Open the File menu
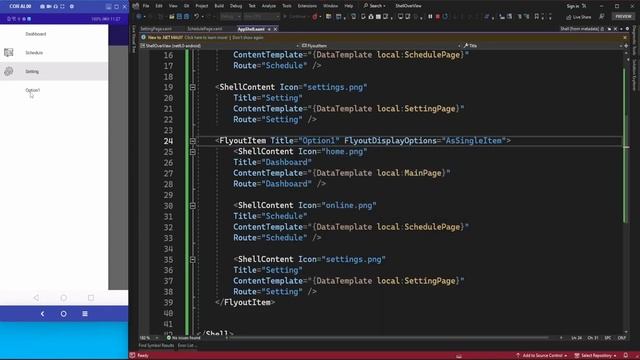The image size is (640, 360). pos(146,6)
